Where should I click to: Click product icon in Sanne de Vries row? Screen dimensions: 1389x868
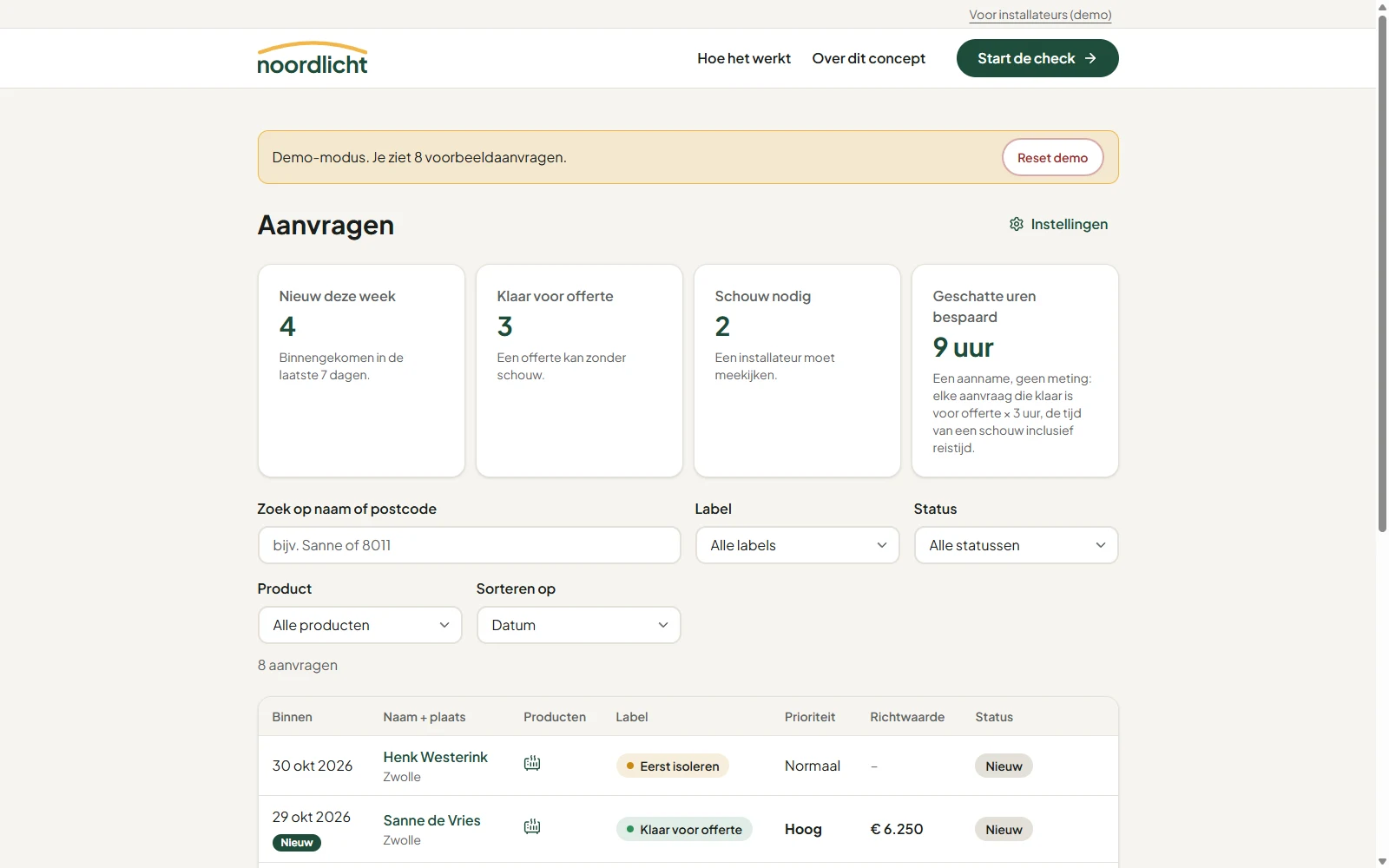(532, 826)
